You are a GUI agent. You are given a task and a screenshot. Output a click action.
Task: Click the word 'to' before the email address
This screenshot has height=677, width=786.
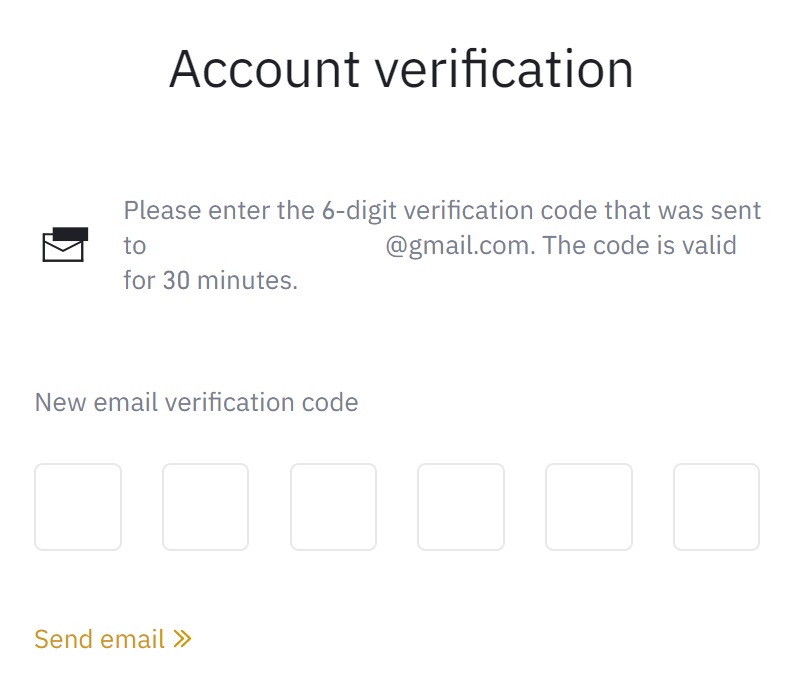pyautogui.click(x=135, y=246)
